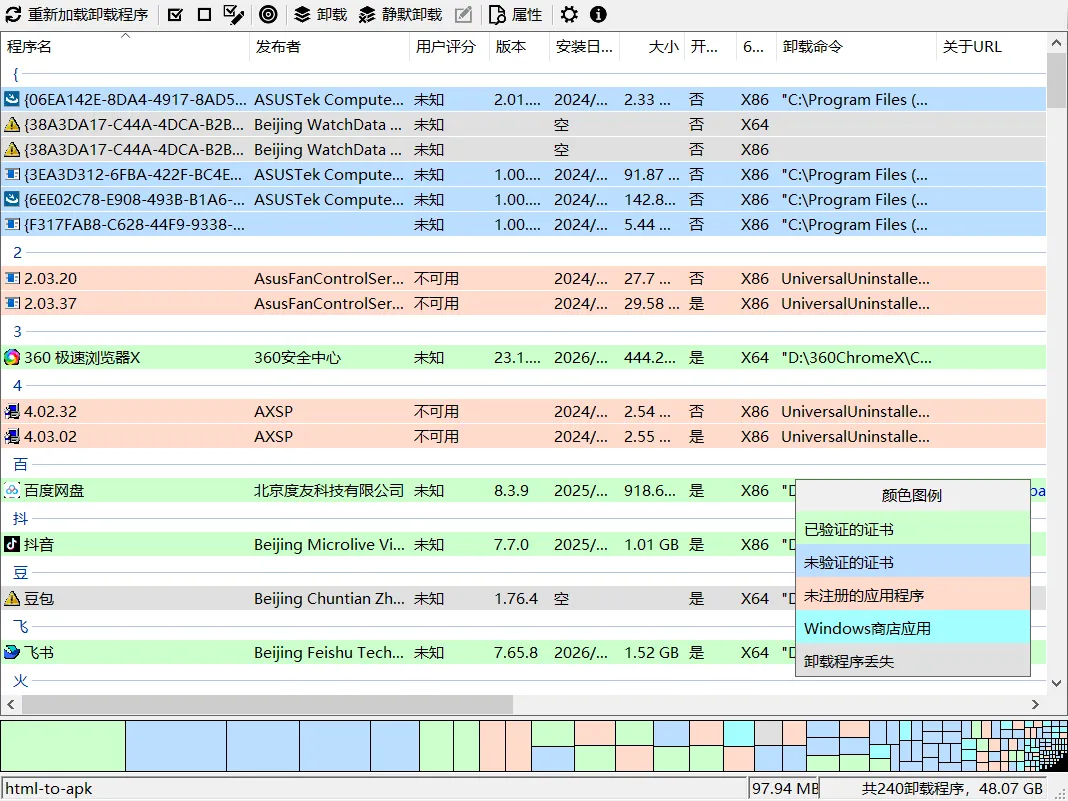The height and width of the screenshot is (801, 1068).
Task: Click the 颜色图例 legend title
Action: pos(911,495)
